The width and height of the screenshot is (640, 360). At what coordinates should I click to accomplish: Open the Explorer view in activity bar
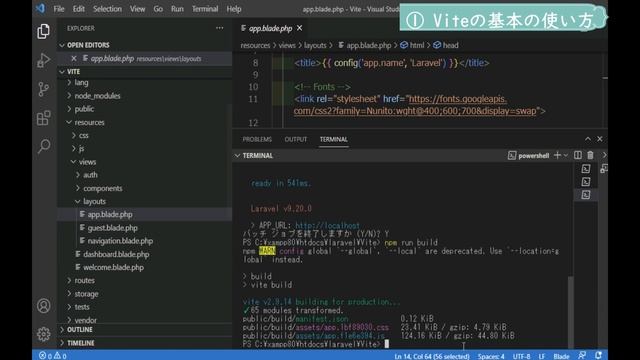43,31
